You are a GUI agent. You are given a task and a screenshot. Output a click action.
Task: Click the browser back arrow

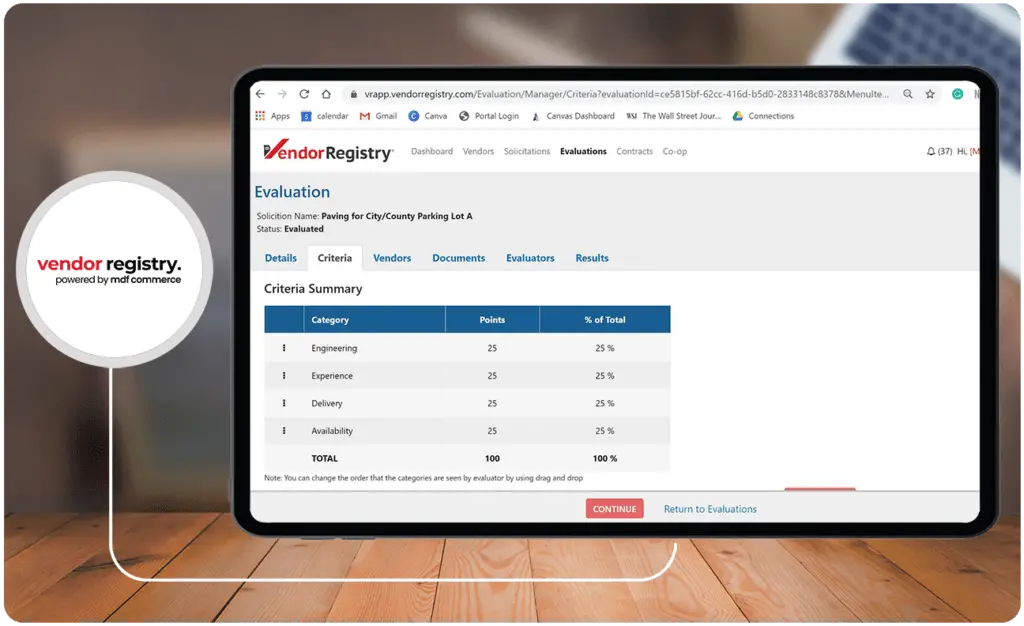point(260,94)
